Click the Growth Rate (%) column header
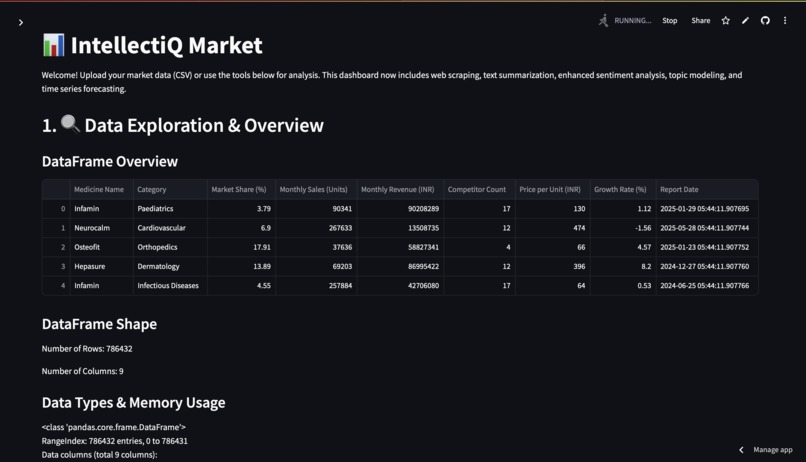This screenshot has height=462, width=806. point(622,189)
